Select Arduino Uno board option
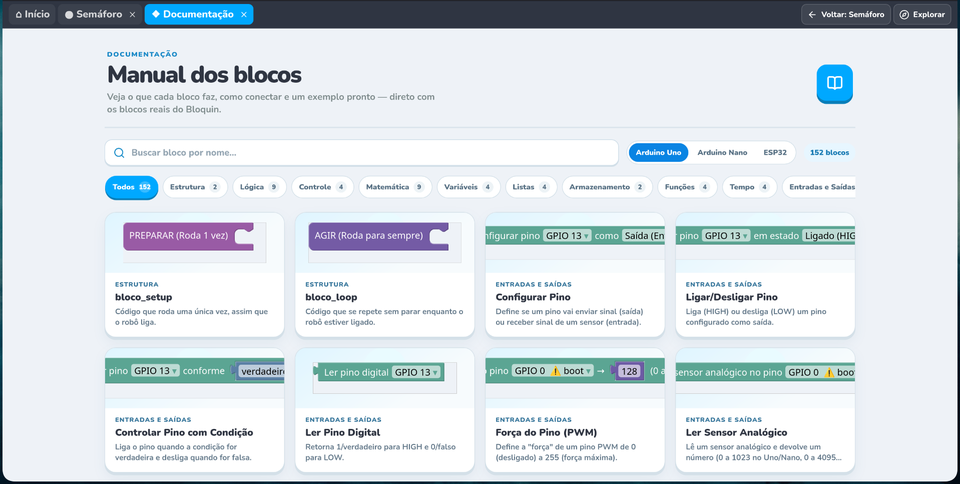The height and width of the screenshot is (484, 960). tap(658, 152)
